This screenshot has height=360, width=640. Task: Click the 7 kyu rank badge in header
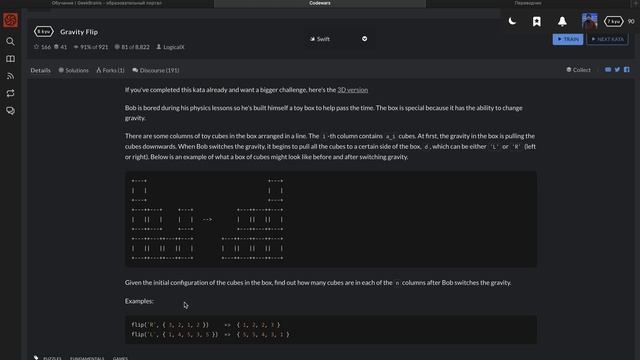click(x=613, y=21)
